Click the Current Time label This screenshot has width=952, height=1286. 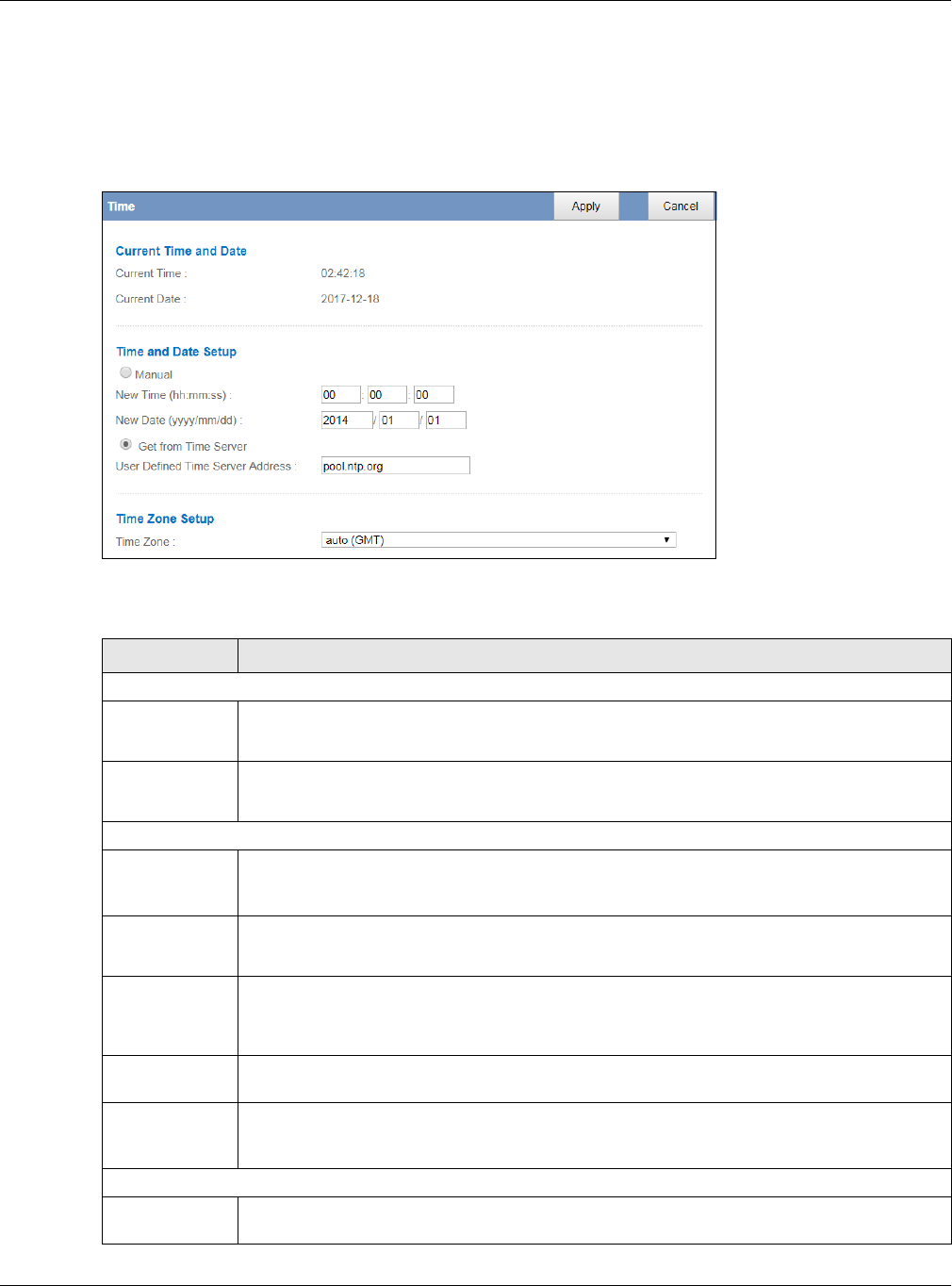pos(151,273)
